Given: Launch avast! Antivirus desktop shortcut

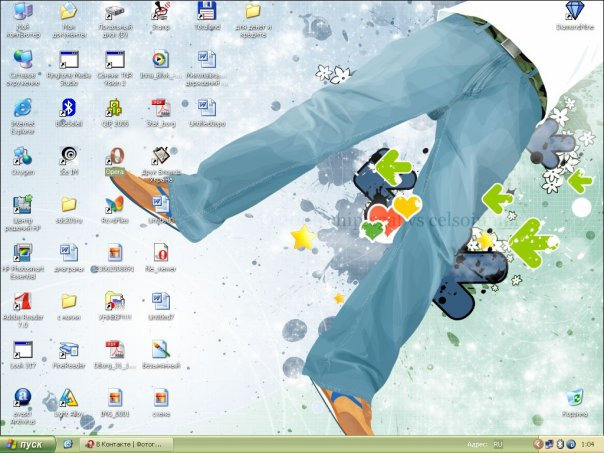Looking at the screenshot, I should pyautogui.click(x=23, y=398).
